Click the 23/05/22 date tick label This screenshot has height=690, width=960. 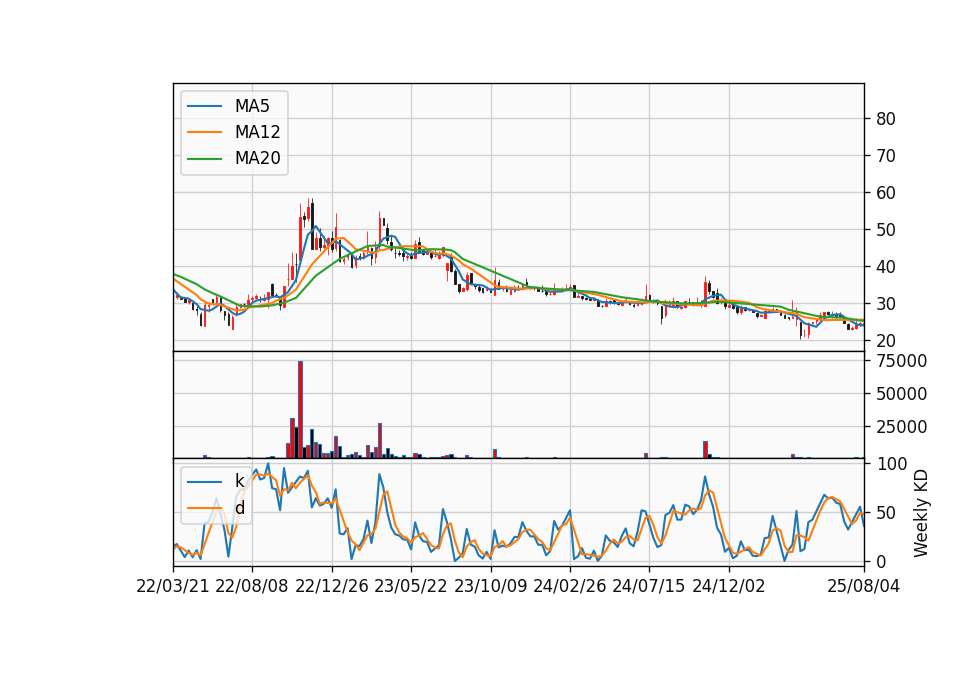coord(411,586)
